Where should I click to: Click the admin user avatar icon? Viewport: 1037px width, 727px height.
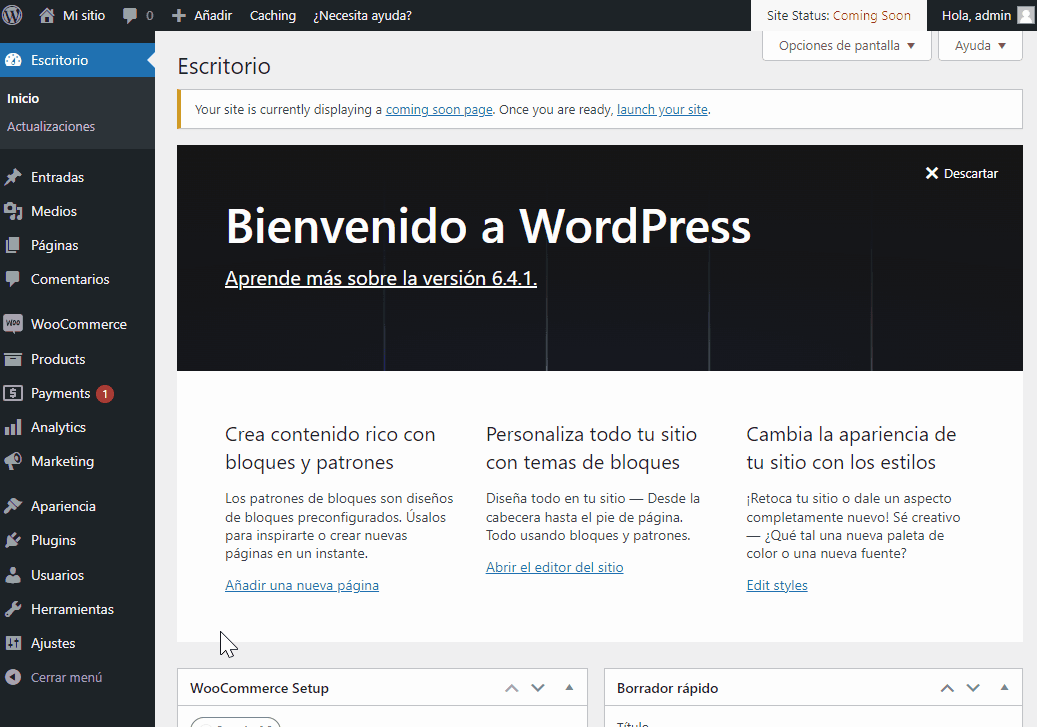click(x=1025, y=15)
